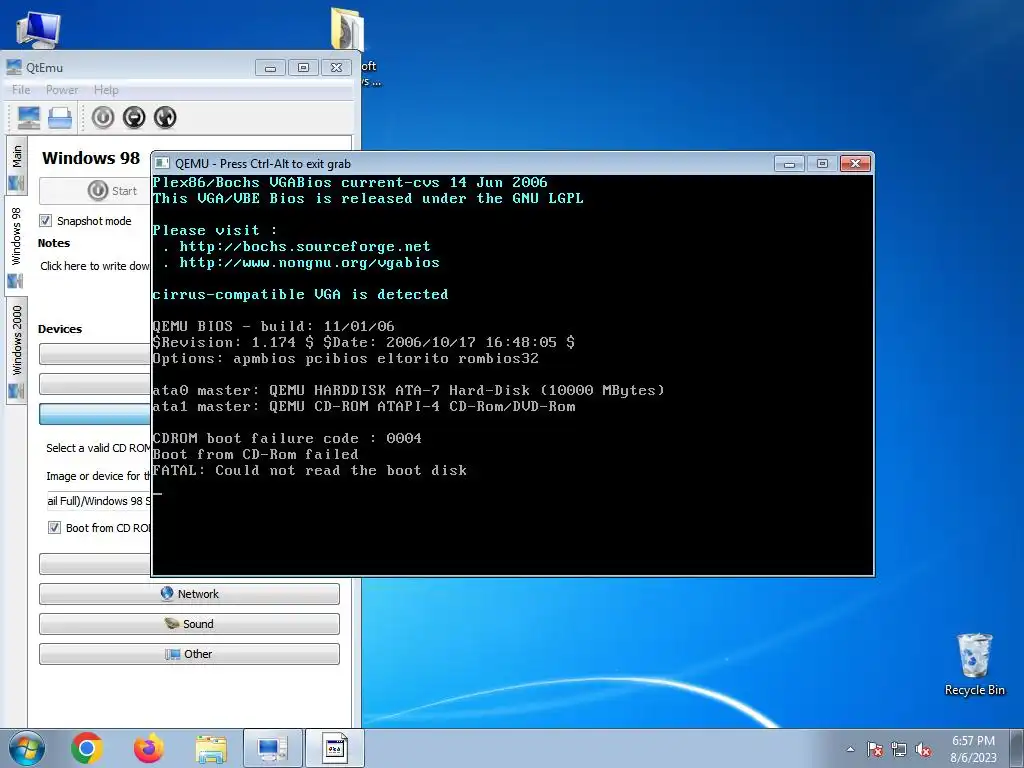Click the 'QEMU BIOS - build: 11/01/06' line
Screen dimensions: 1024x768
click(x=274, y=327)
